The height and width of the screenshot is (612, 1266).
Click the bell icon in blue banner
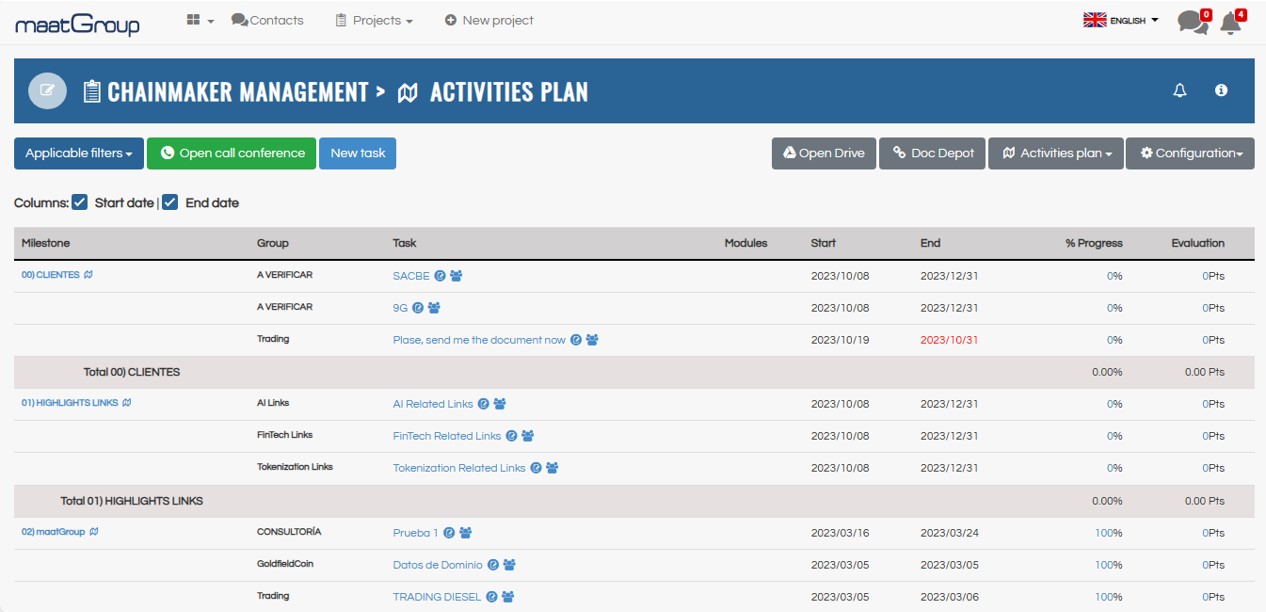coord(1180,90)
